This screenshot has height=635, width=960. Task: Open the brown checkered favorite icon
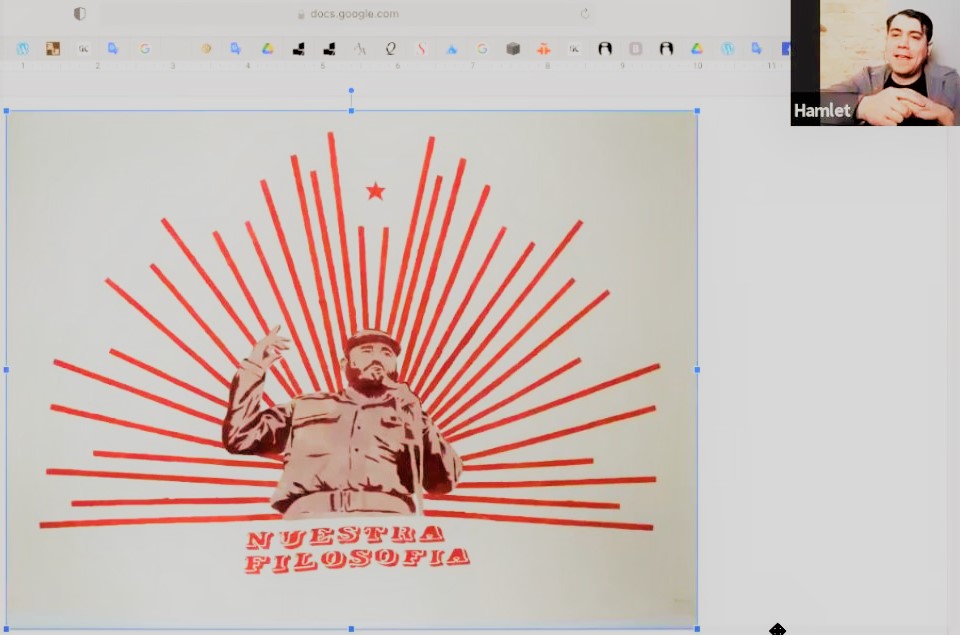53,48
